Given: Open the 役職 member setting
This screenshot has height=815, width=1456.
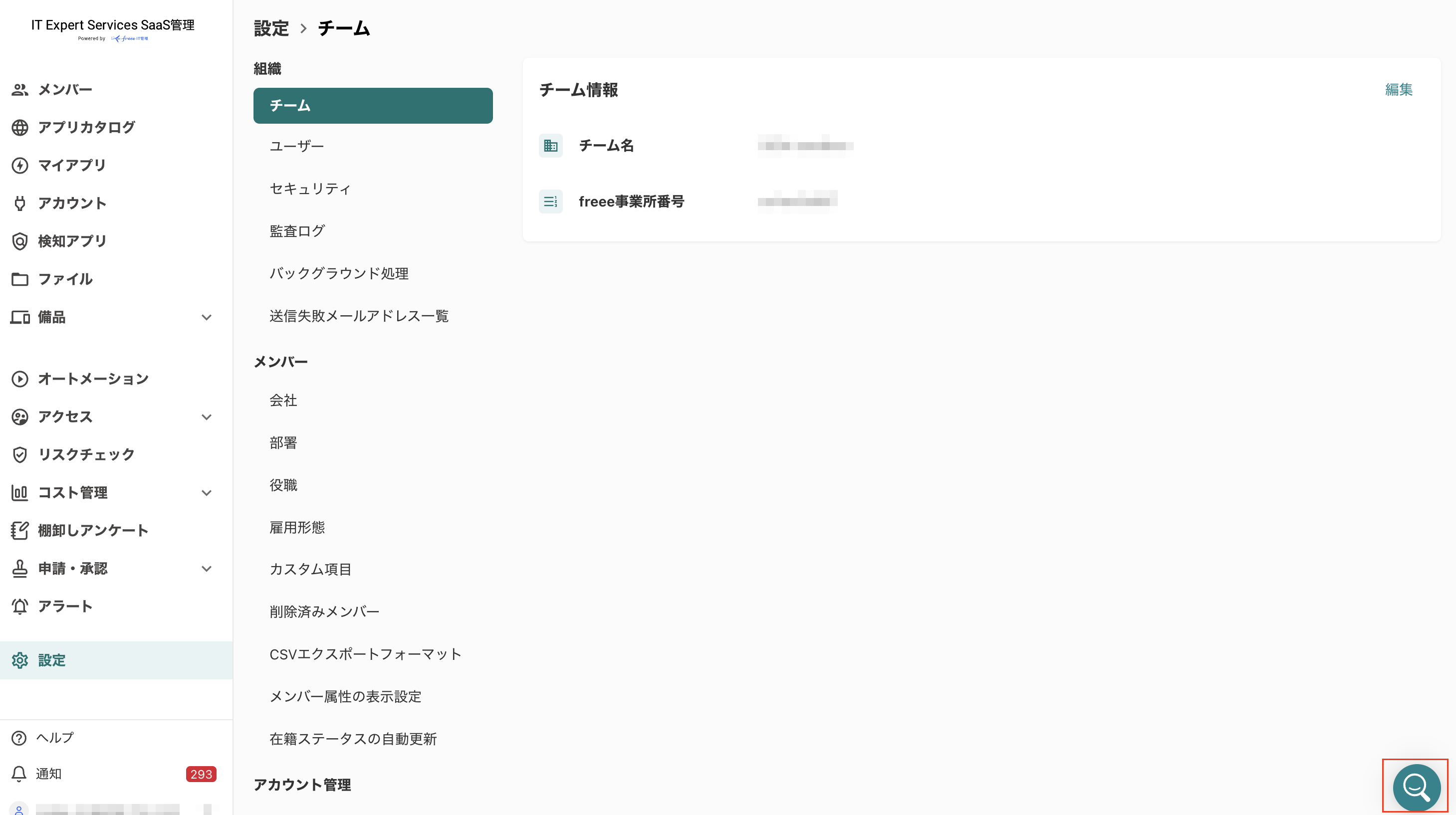Looking at the screenshot, I should tap(282, 485).
